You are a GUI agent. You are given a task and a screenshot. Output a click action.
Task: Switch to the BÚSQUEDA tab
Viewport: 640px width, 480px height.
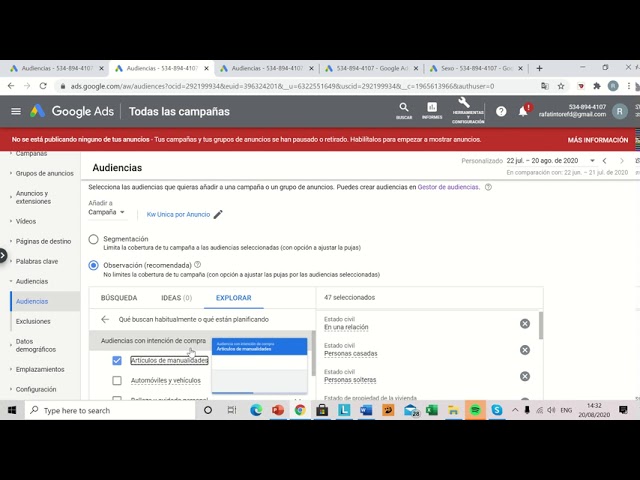(119, 298)
